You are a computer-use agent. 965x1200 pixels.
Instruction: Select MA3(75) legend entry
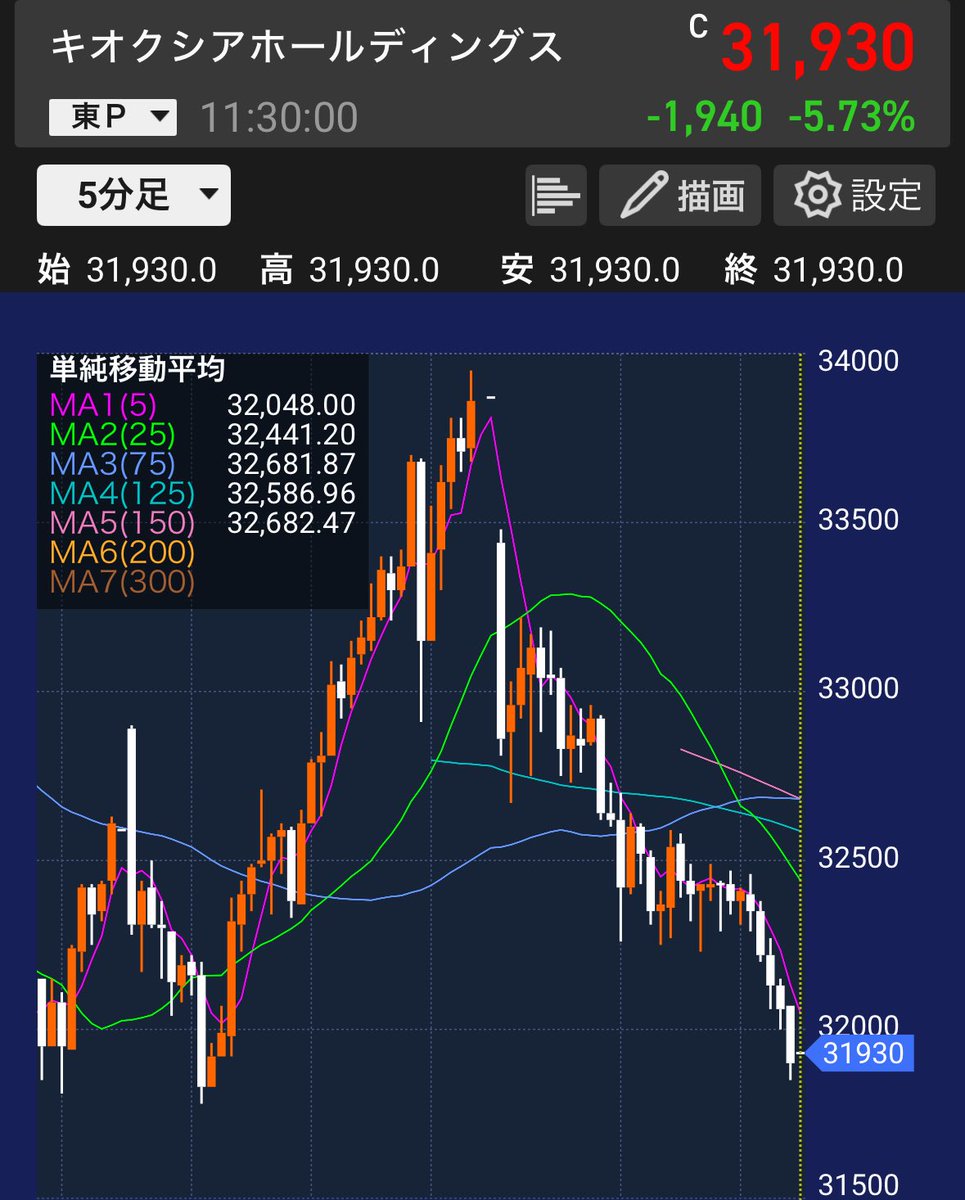[x=111, y=463]
